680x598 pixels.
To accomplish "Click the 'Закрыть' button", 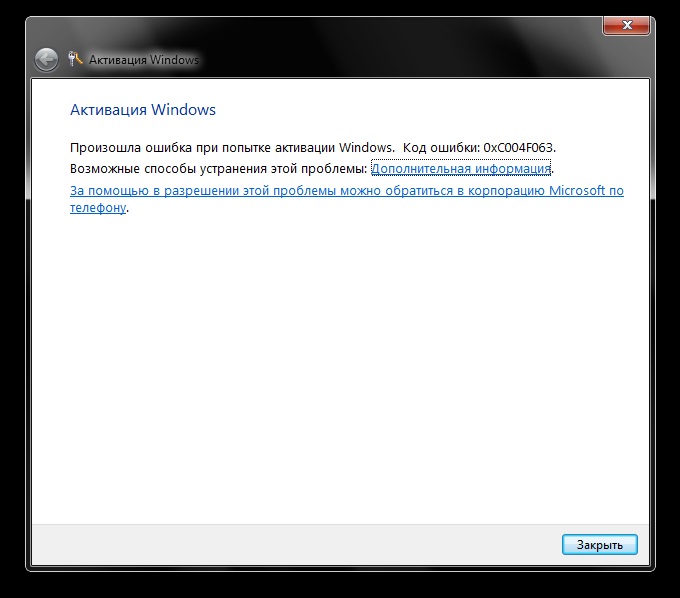I will pos(600,545).
